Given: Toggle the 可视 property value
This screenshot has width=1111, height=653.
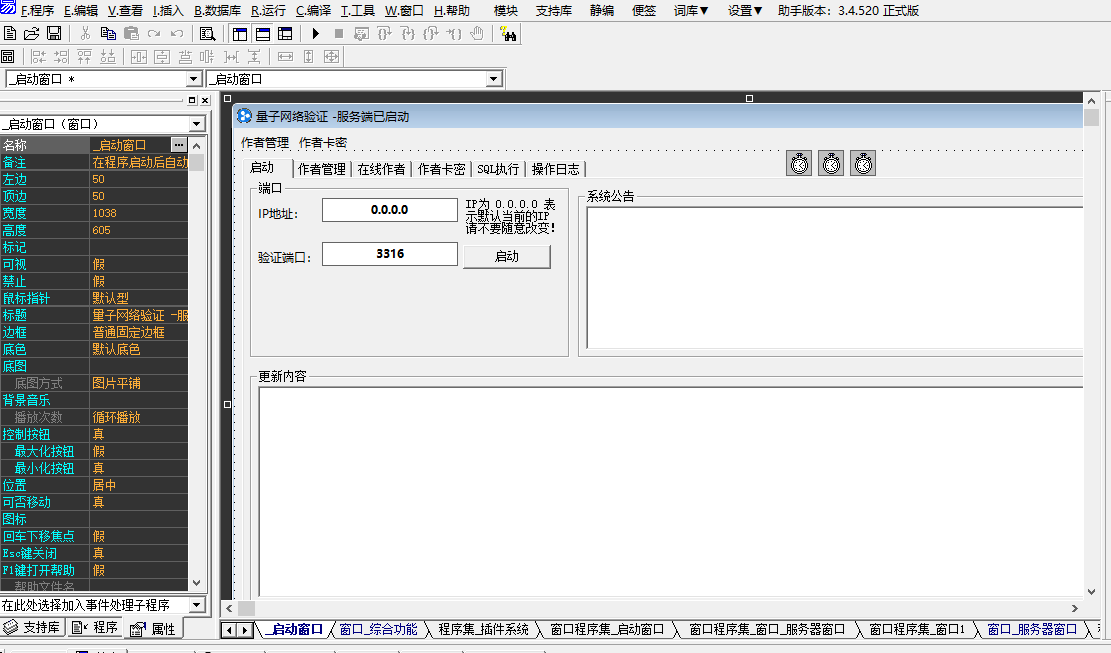Looking at the screenshot, I should tap(138, 264).
